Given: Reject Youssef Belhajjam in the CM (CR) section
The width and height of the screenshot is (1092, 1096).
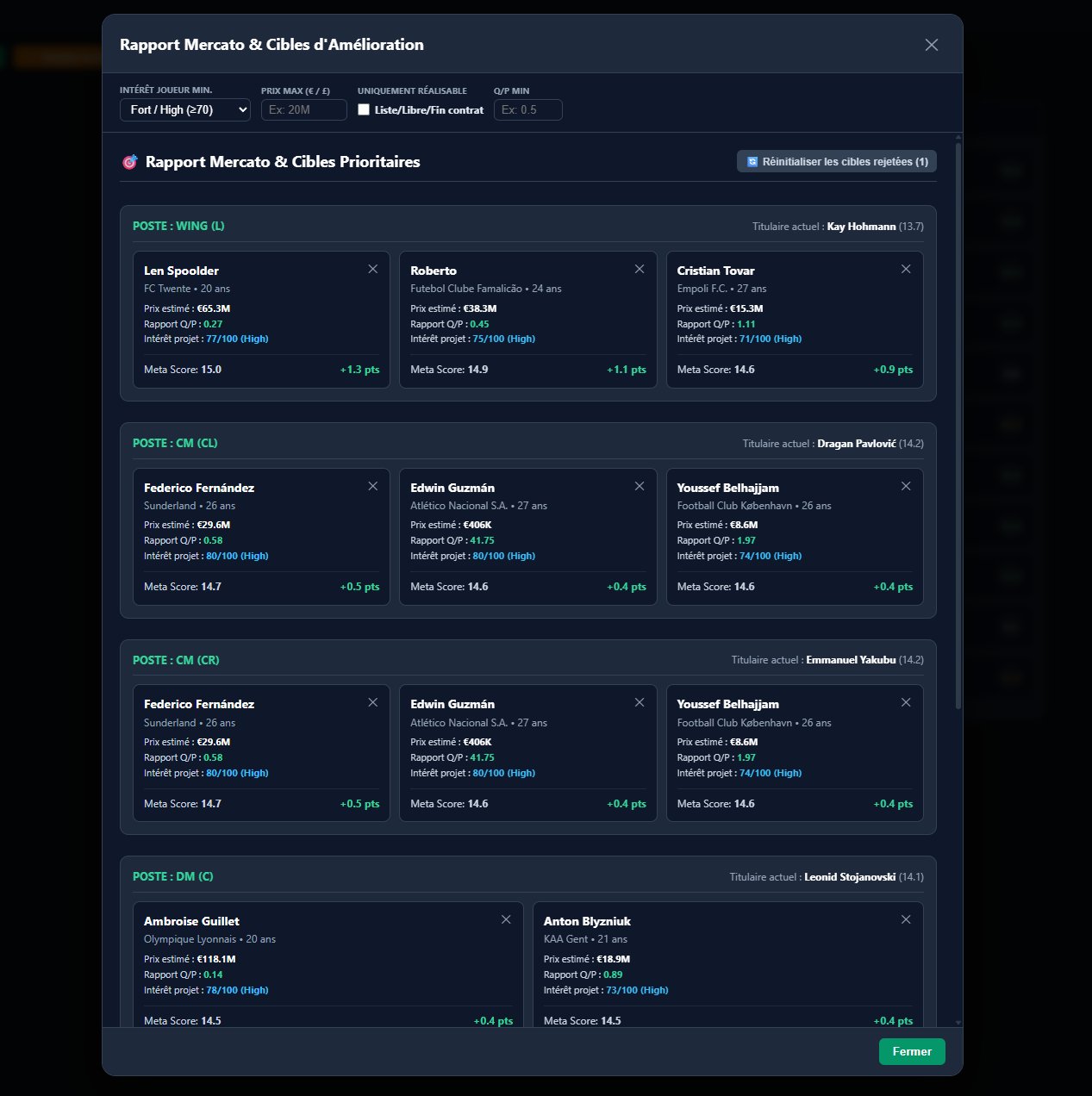Looking at the screenshot, I should tap(906, 702).
